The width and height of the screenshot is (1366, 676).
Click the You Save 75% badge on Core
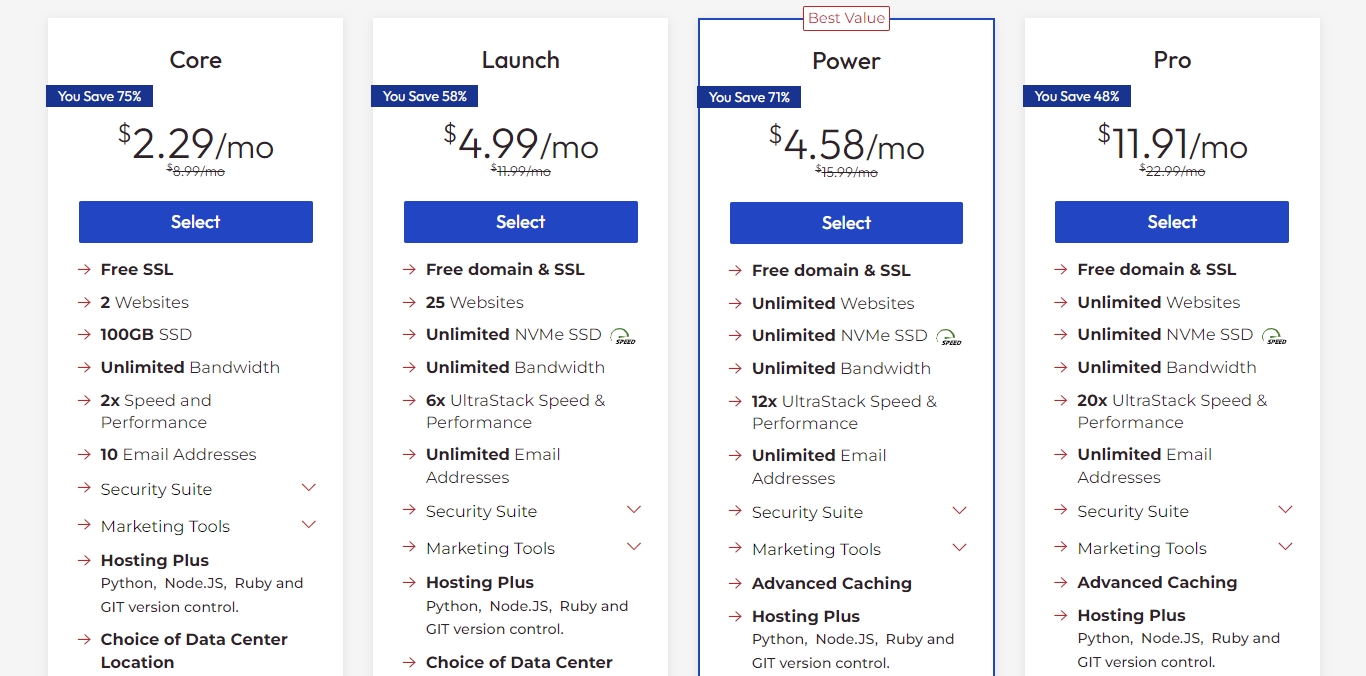100,97
